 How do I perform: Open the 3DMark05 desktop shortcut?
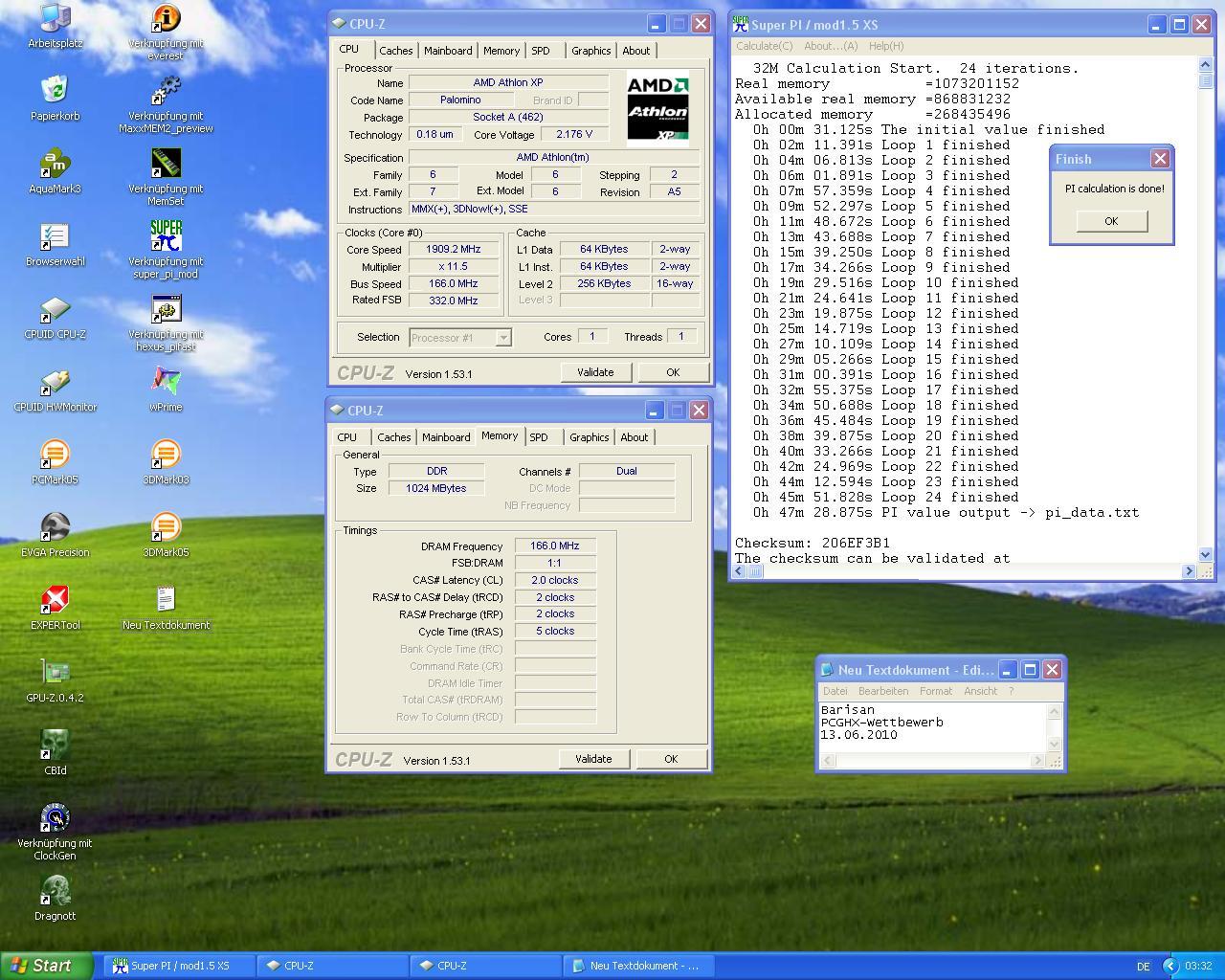tap(167, 534)
